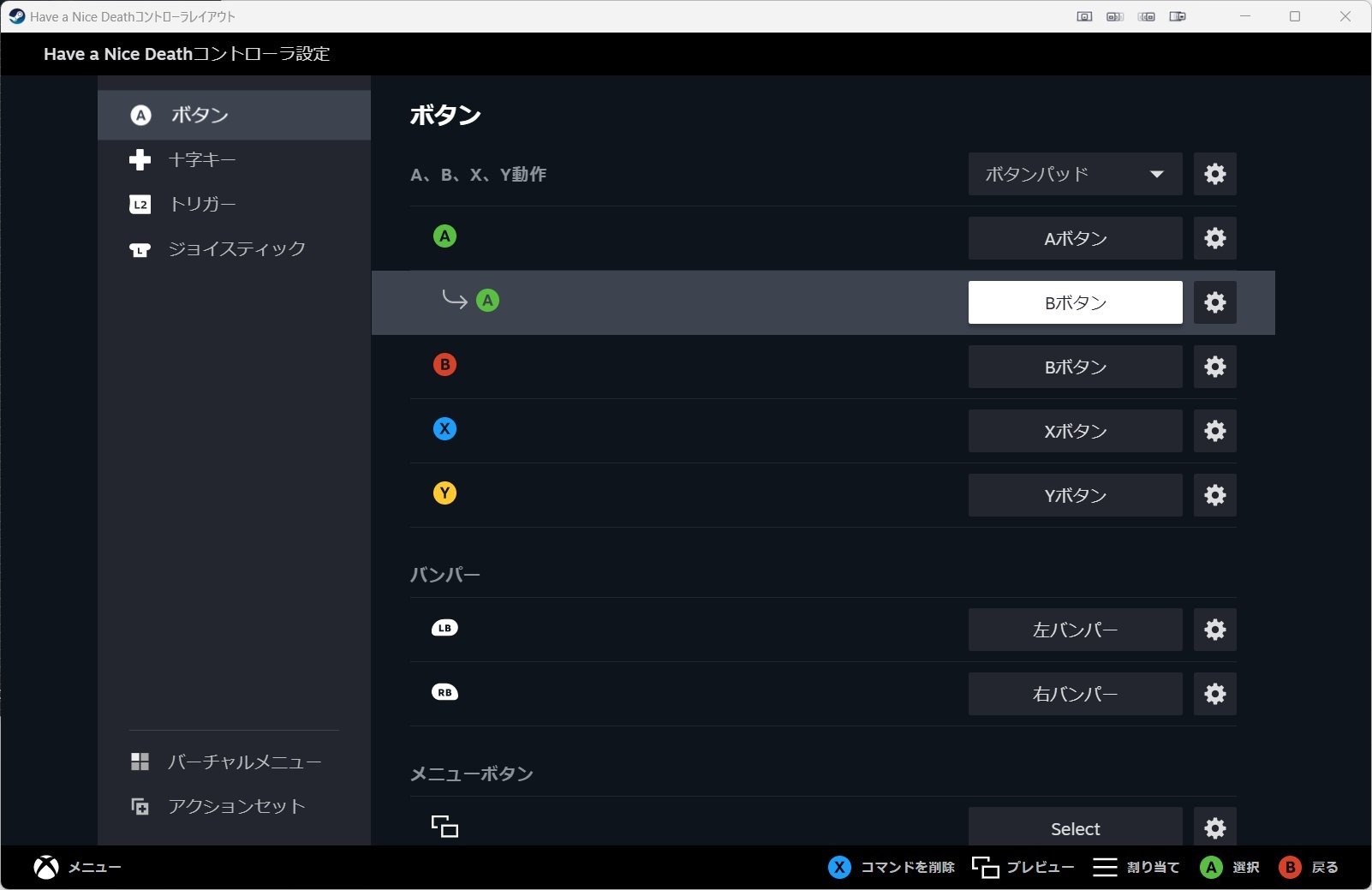Image resolution: width=1372 pixels, height=890 pixels.
Task: Select the ボタン tab in sidebar
Action: [234, 115]
